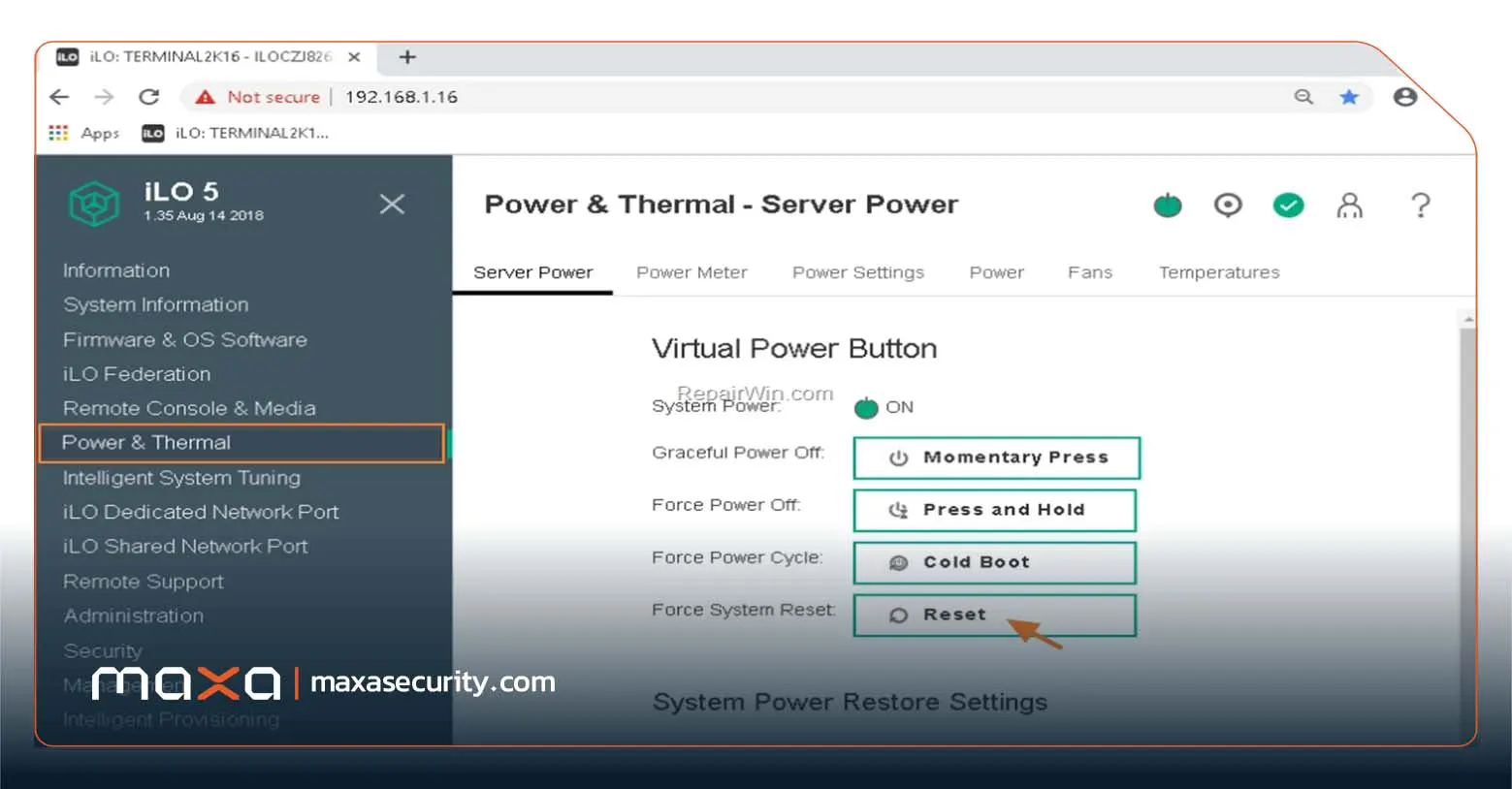Screen dimensions: 1512x789
Task: Open iLO Dedicated Network Port
Action: pos(201,512)
